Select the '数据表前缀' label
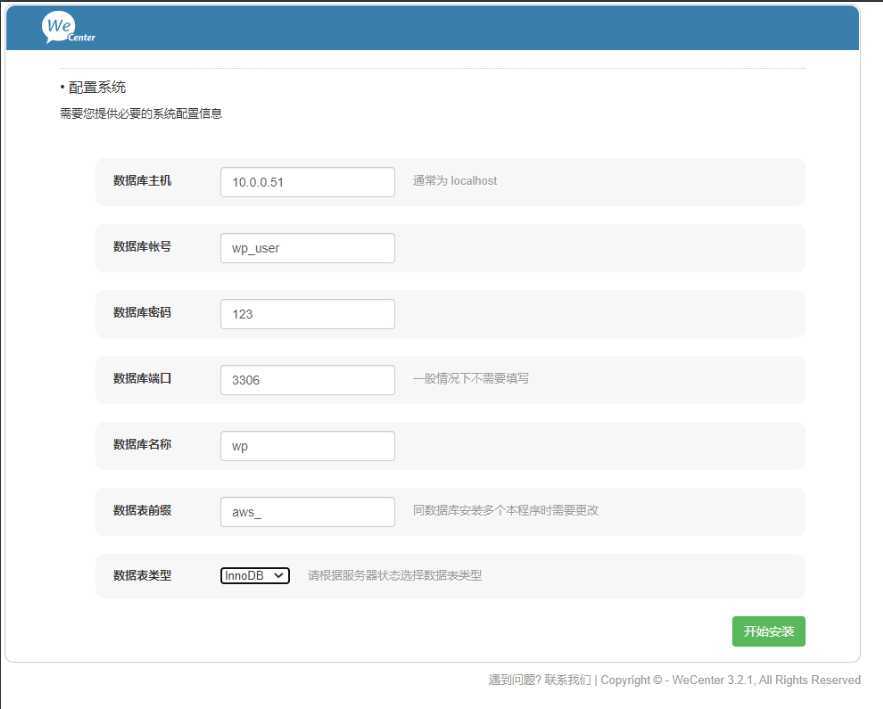This screenshot has width=883, height=709. coord(142,510)
